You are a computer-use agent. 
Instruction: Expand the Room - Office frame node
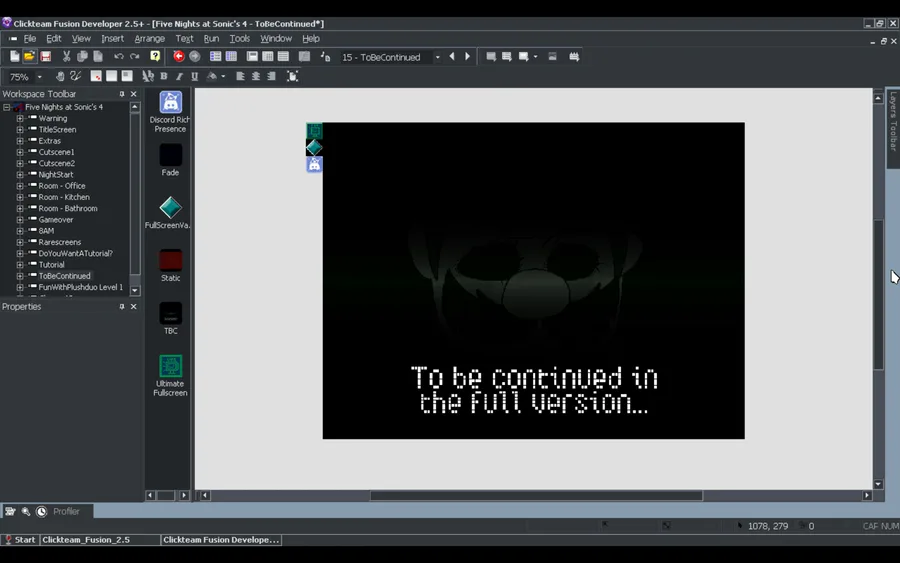(x=20, y=186)
